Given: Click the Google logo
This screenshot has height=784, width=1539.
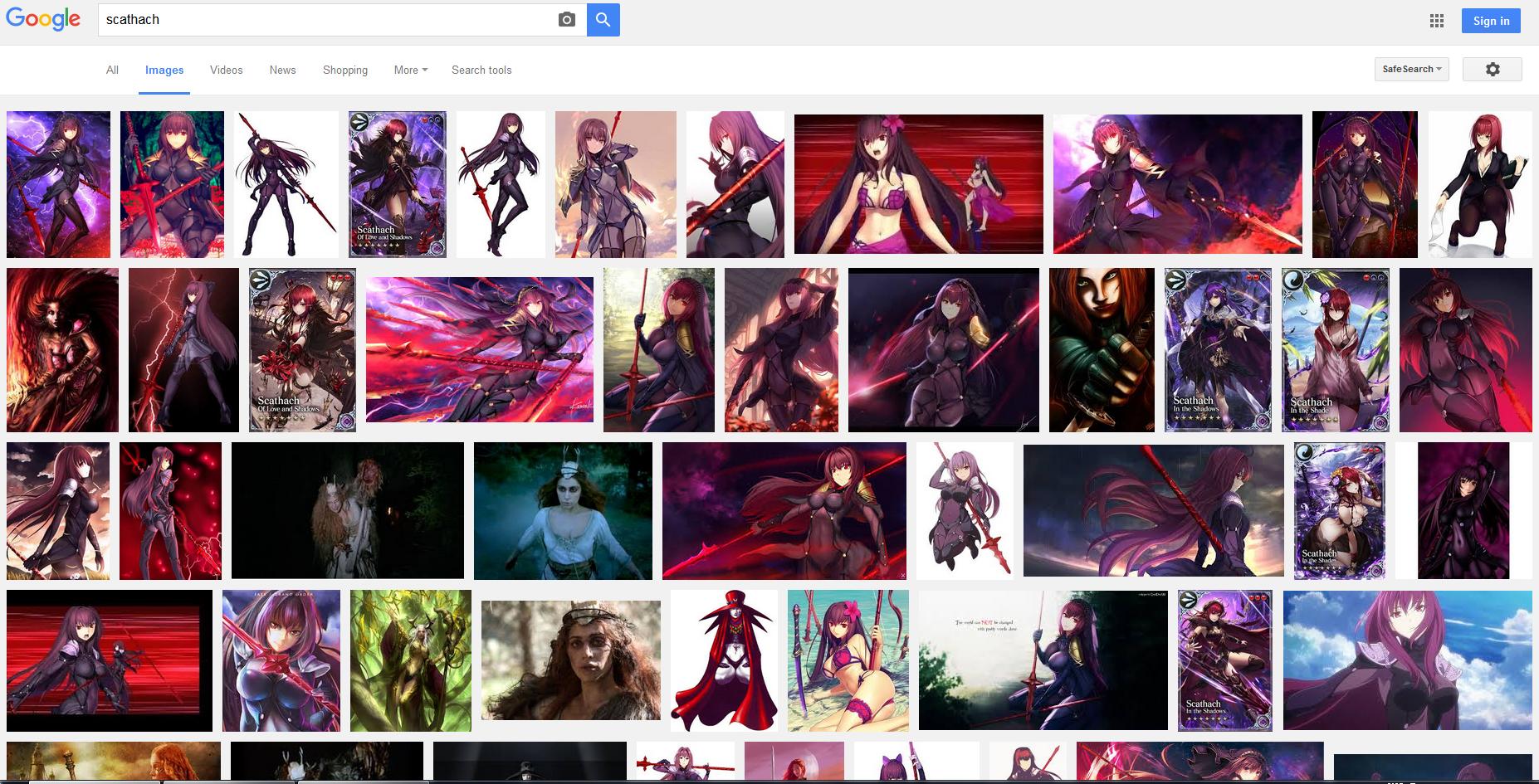Looking at the screenshot, I should (43, 19).
